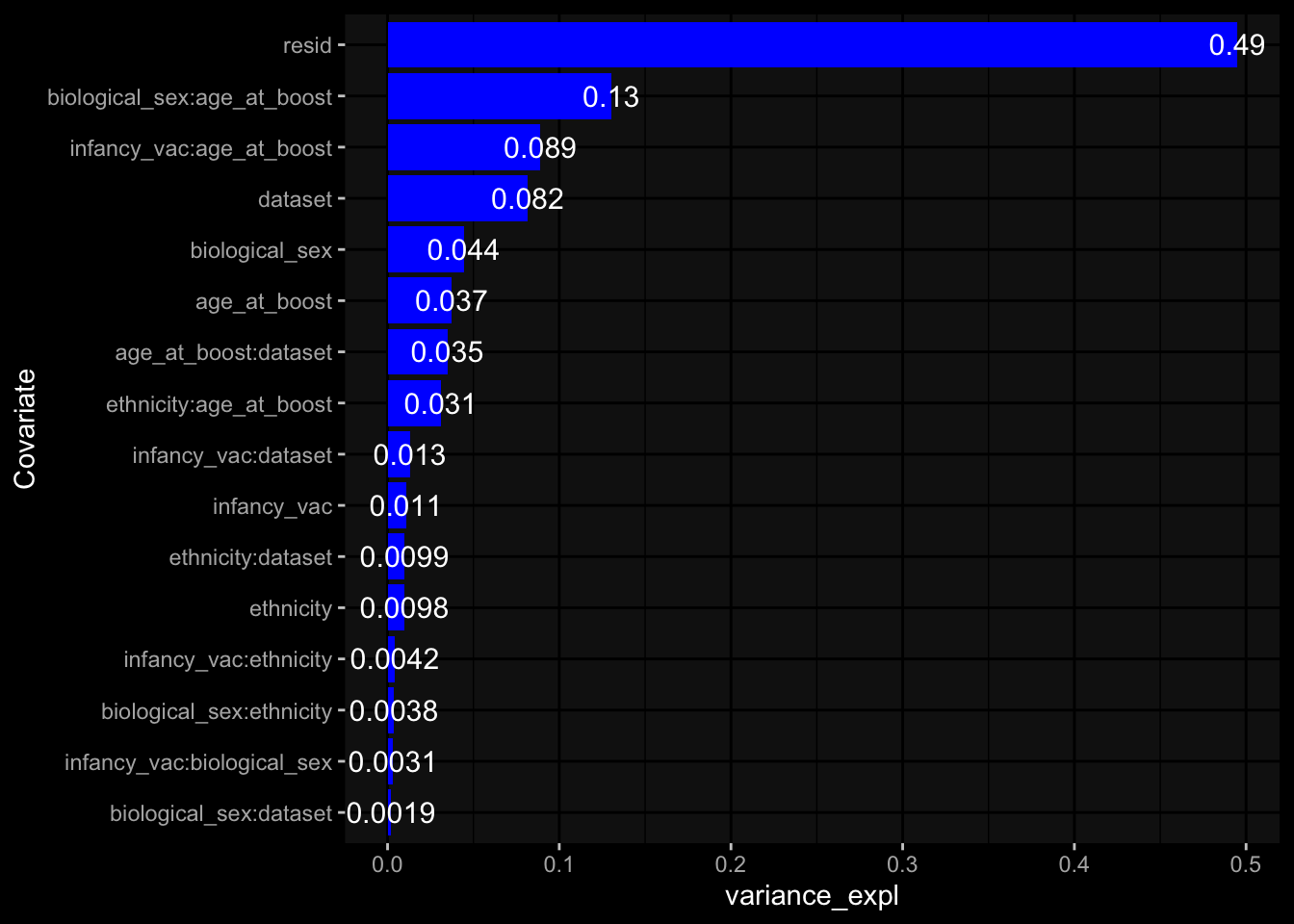Viewport: 1294px width, 924px height.
Task: Select the 0.044 value label
Action: 463,250
